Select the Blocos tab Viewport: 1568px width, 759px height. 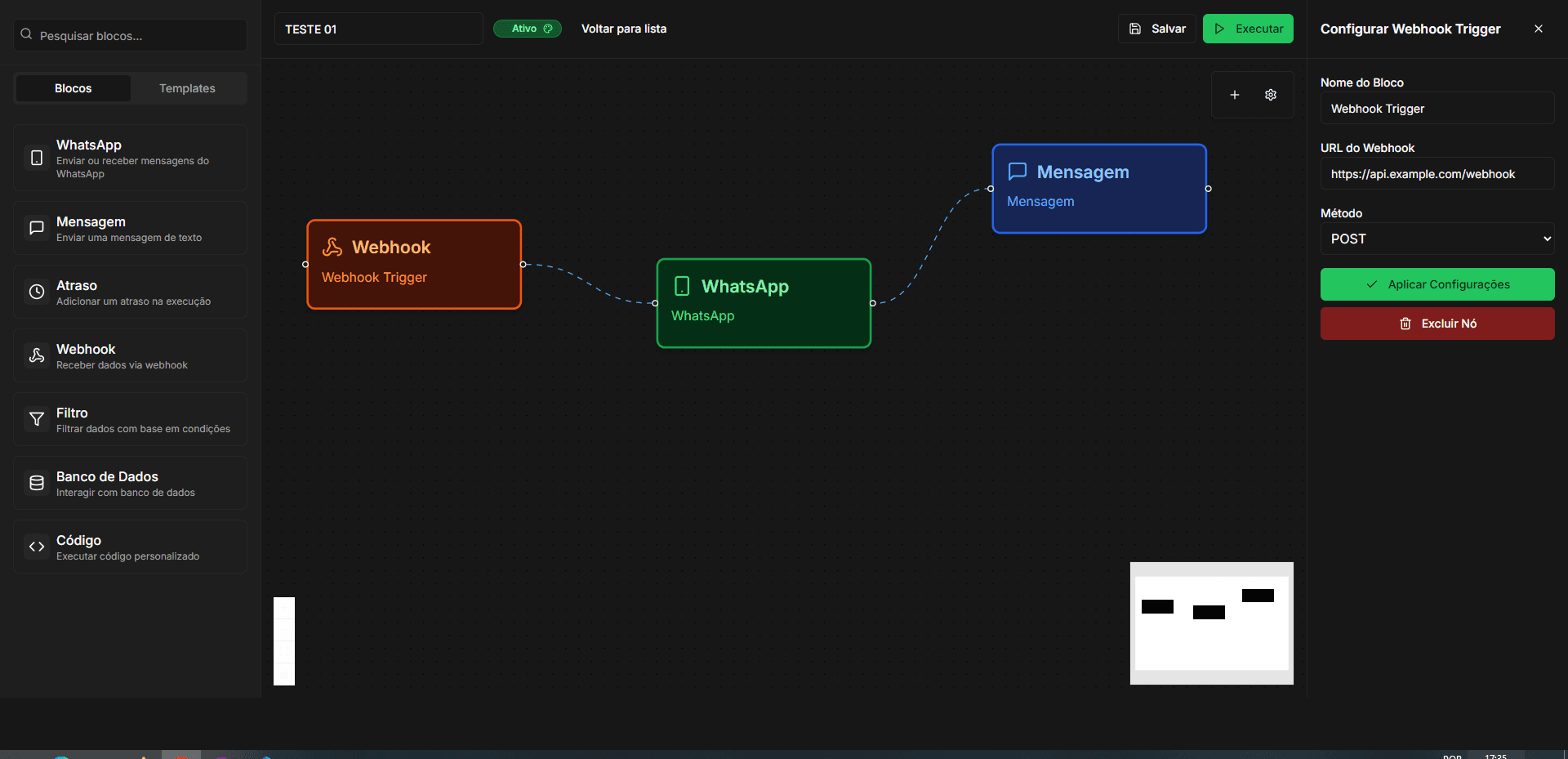click(x=73, y=88)
